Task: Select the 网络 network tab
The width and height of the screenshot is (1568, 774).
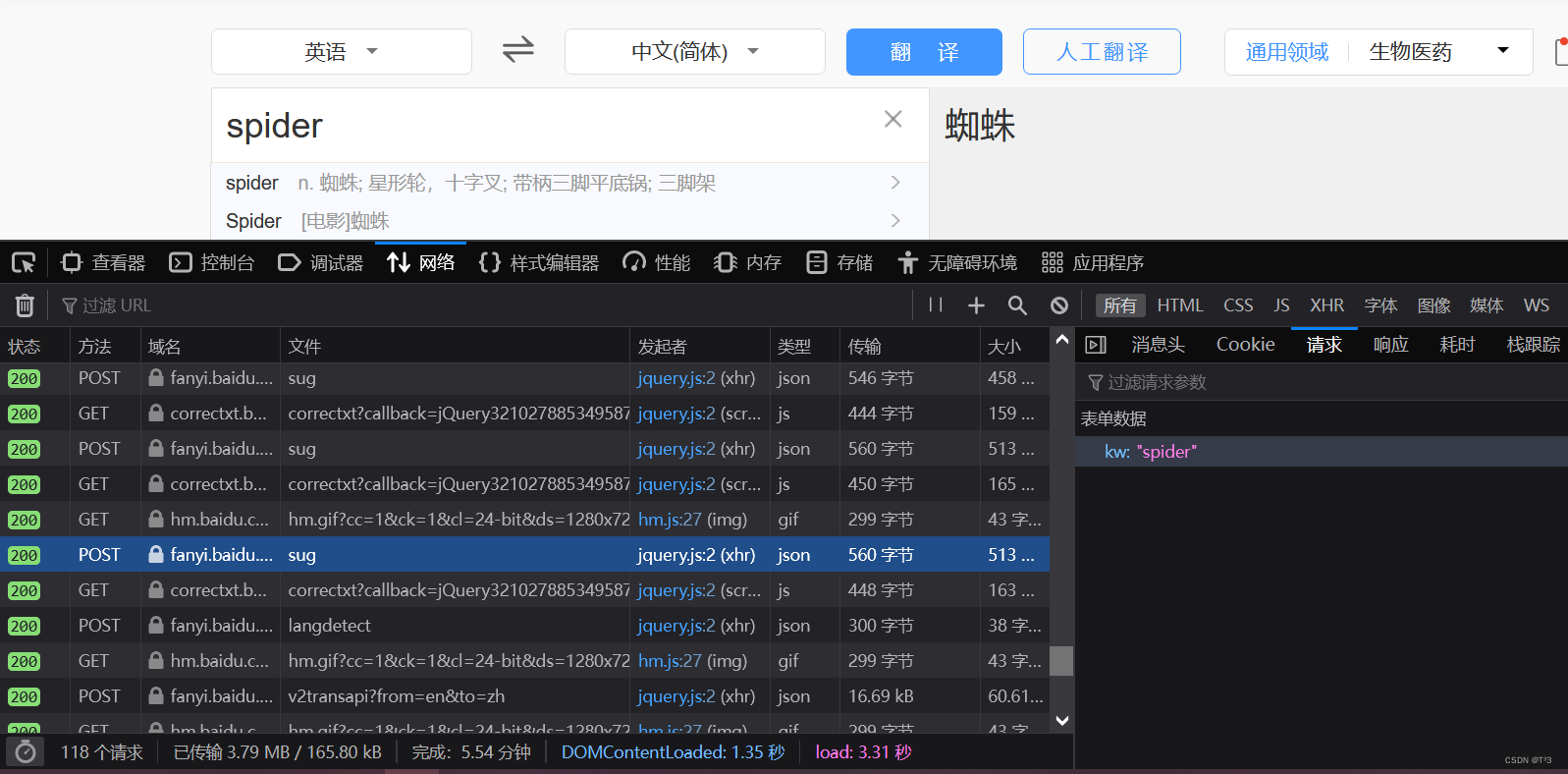Action: coord(420,262)
